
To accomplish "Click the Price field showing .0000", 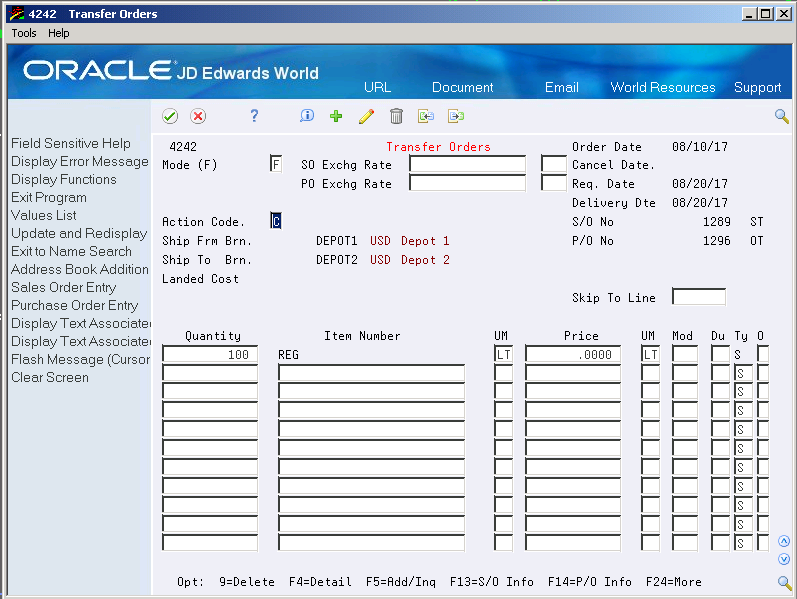I will click(573, 354).
